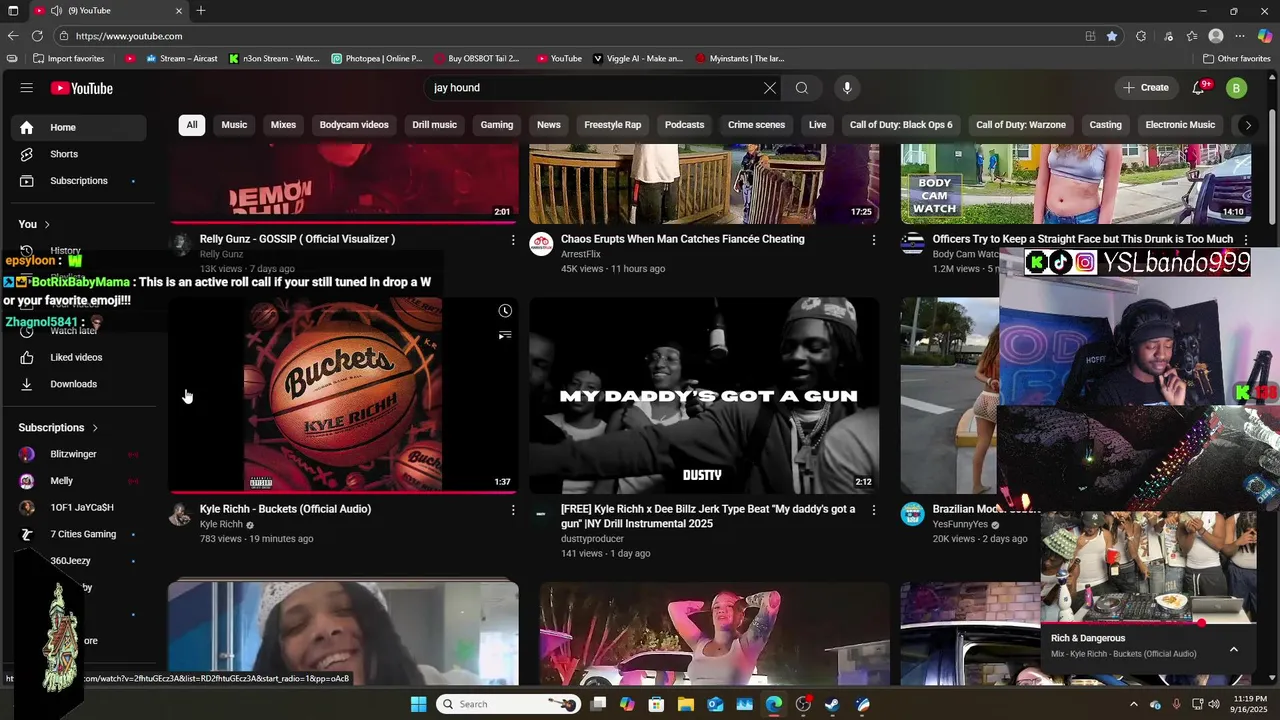Clear the search box with X icon
1280x720 pixels.
[769, 88]
